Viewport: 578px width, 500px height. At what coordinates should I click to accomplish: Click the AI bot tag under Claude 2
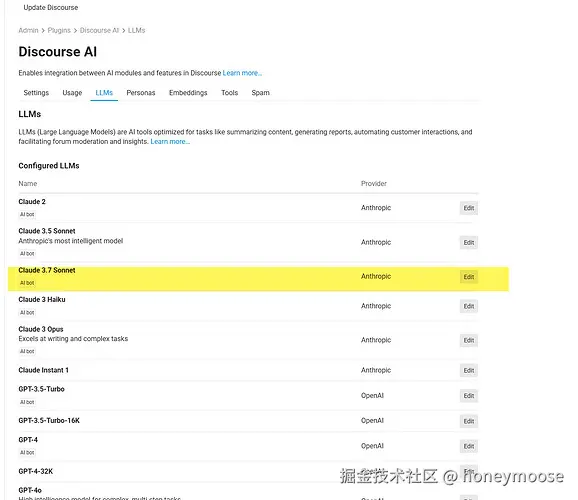click(x=27, y=214)
